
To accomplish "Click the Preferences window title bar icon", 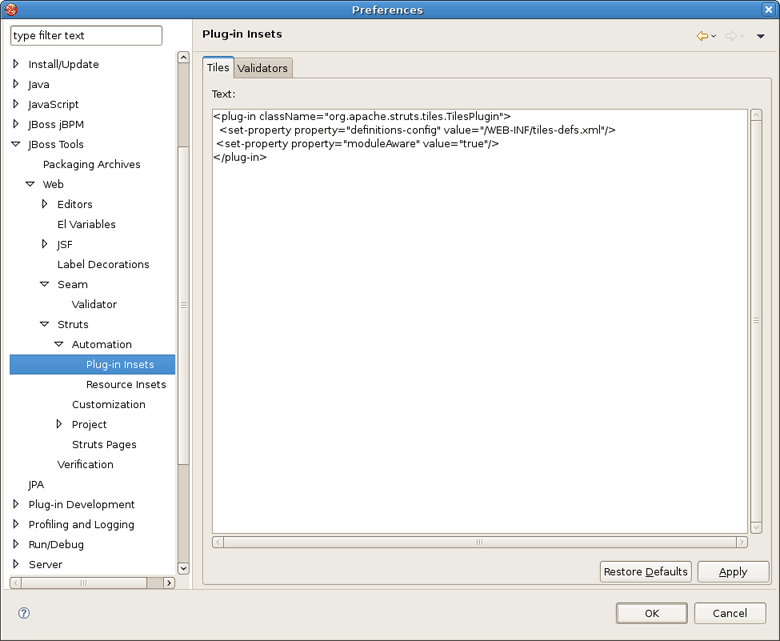I will pos(12,10).
